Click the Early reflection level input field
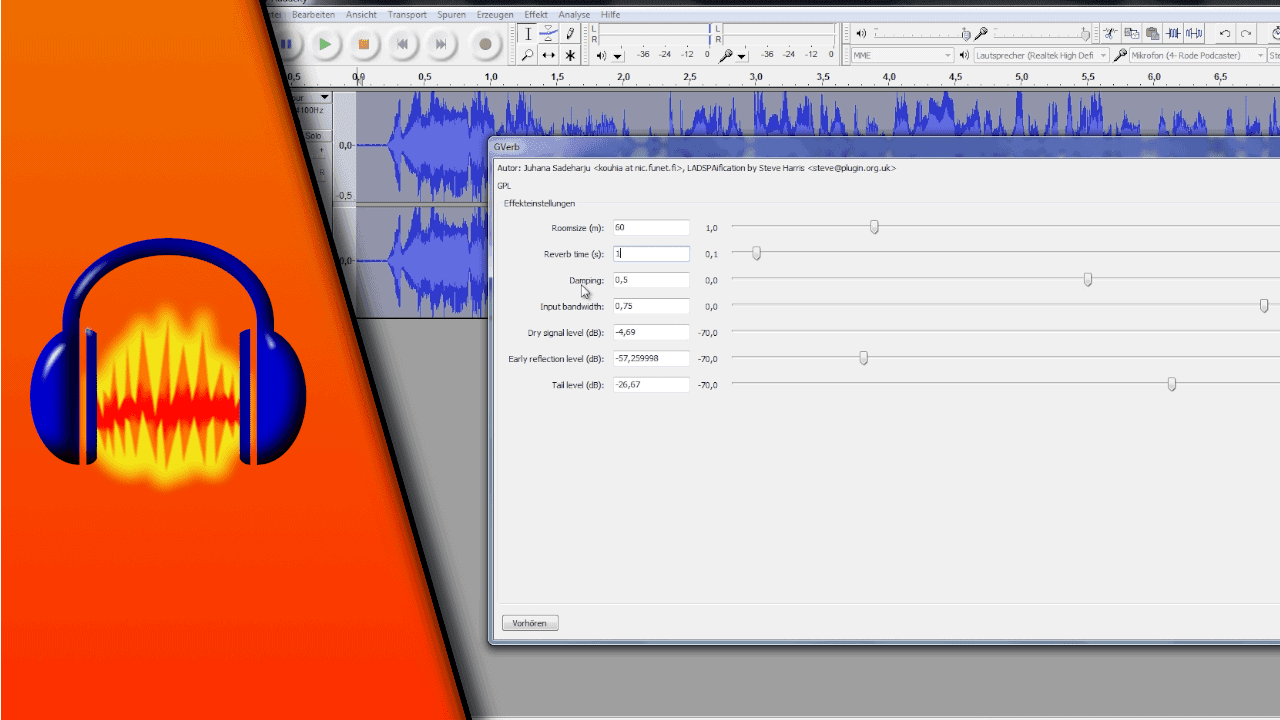Viewport: 1280px width, 720px height. [651, 358]
